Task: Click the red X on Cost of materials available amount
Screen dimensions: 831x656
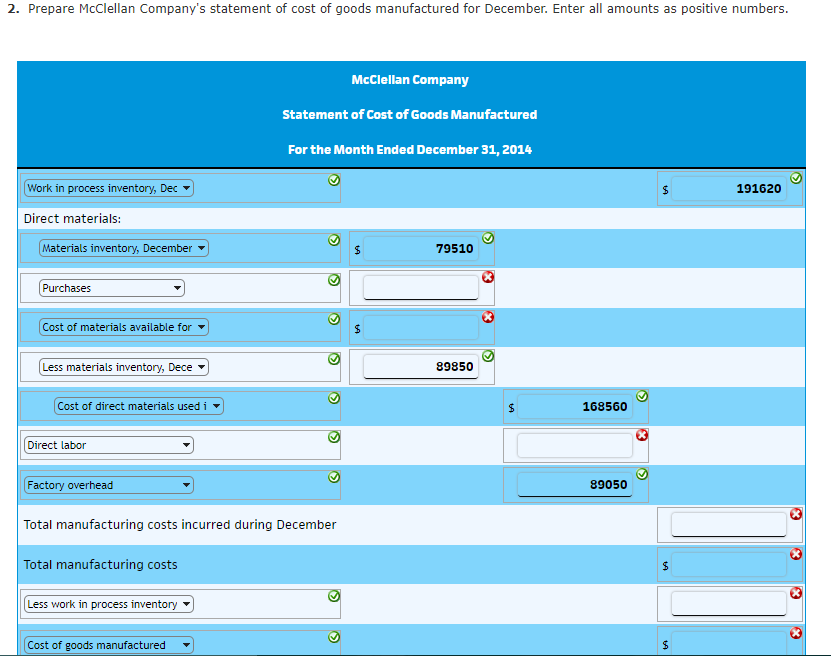Action: [488, 316]
